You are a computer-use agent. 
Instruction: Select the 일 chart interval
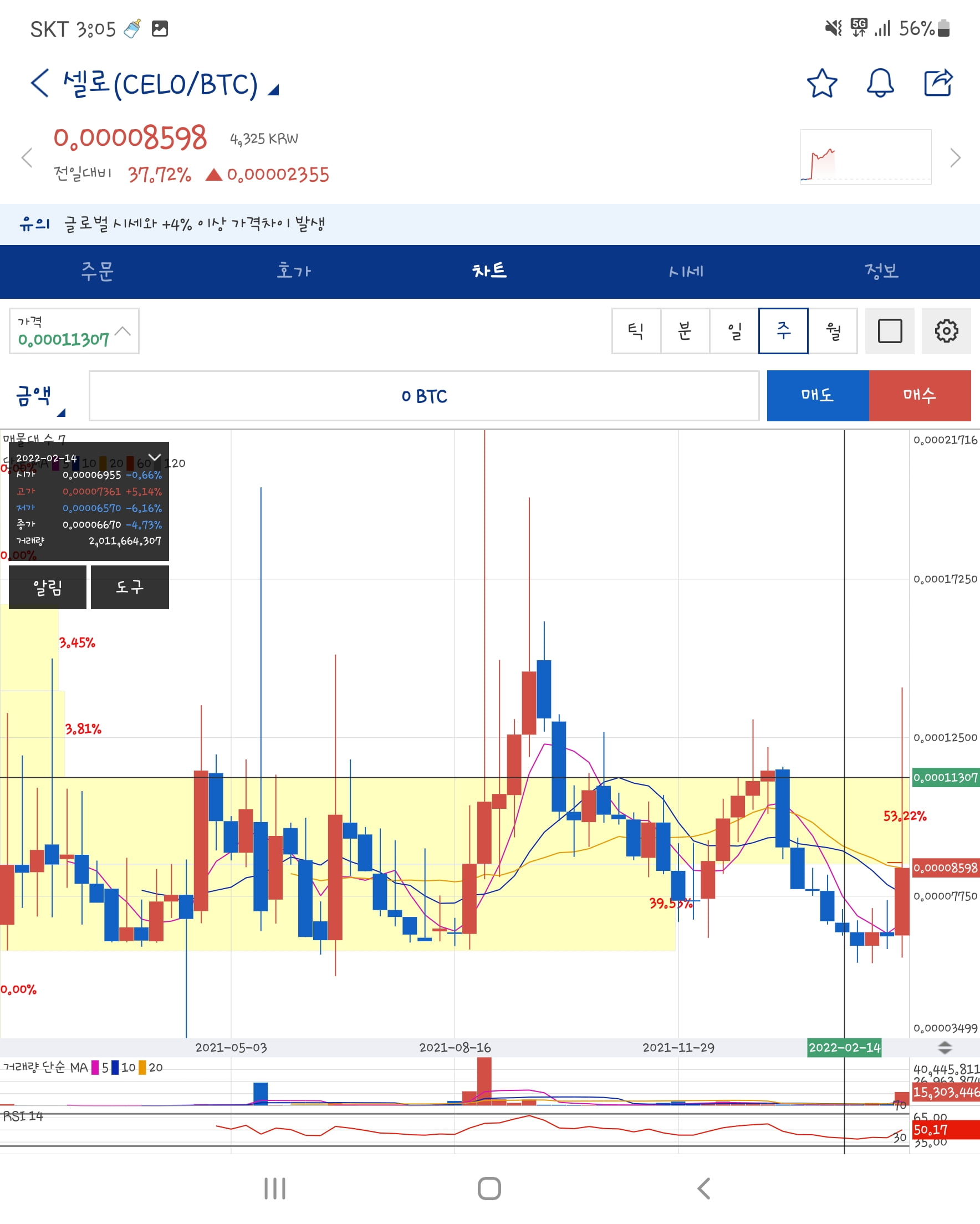(734, 331)
